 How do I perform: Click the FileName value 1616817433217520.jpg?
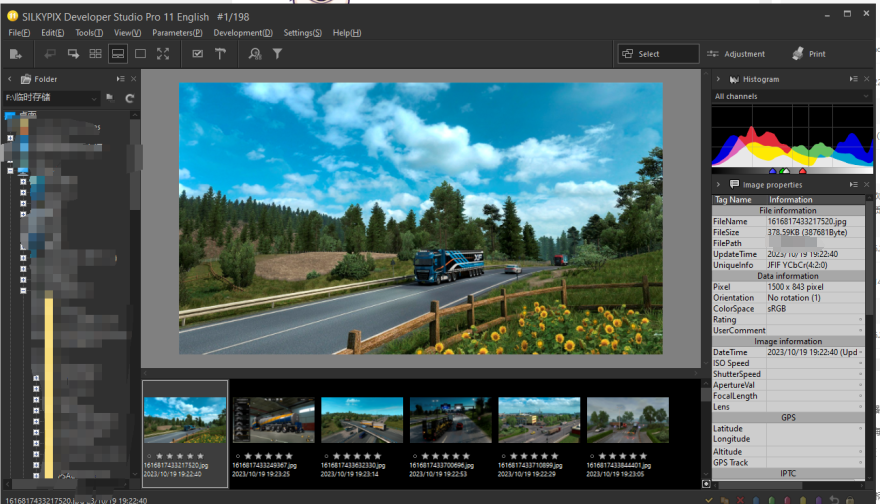point(806,222)
